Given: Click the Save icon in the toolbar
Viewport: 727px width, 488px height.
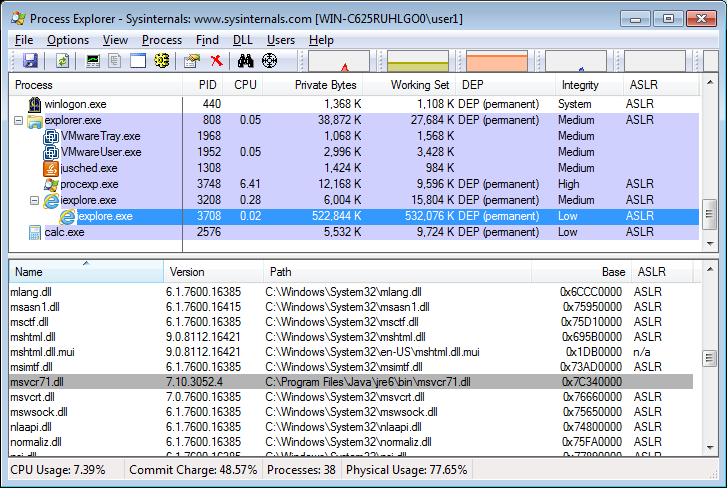Looking at the screenshot, I should (29, 61).
